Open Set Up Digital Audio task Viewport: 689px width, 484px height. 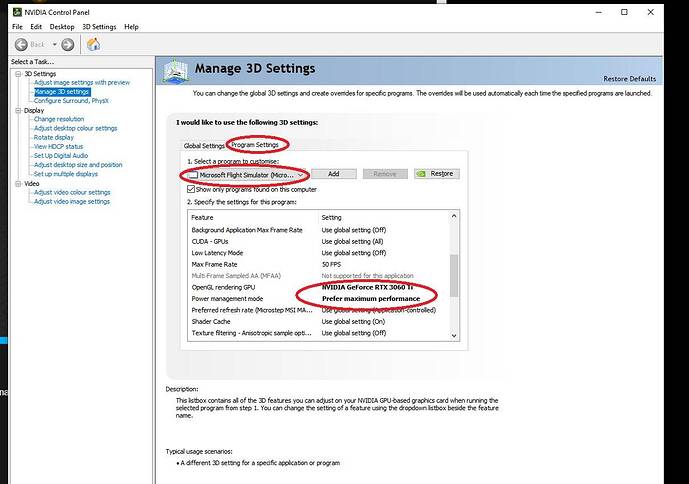pos(61,156)
